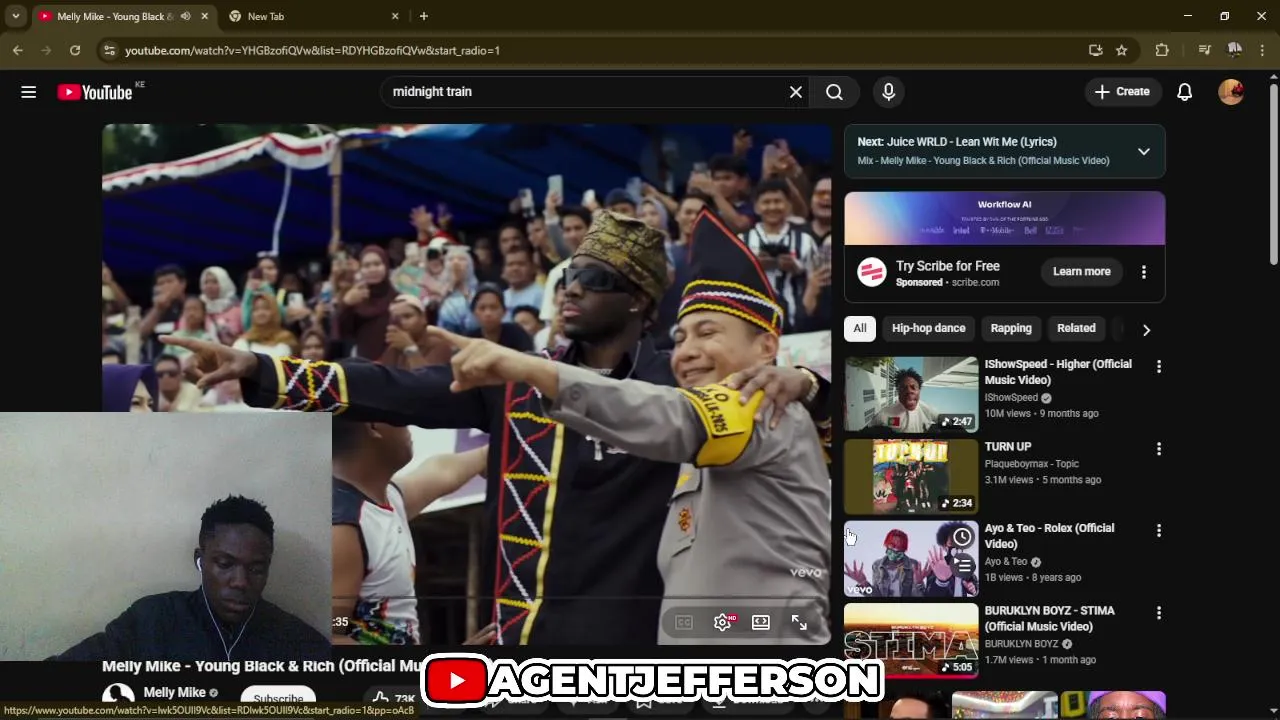1280x720 pixels.
Task: Add Ayo & Teo Rolex to Watch later
Action: coord(962,537)
